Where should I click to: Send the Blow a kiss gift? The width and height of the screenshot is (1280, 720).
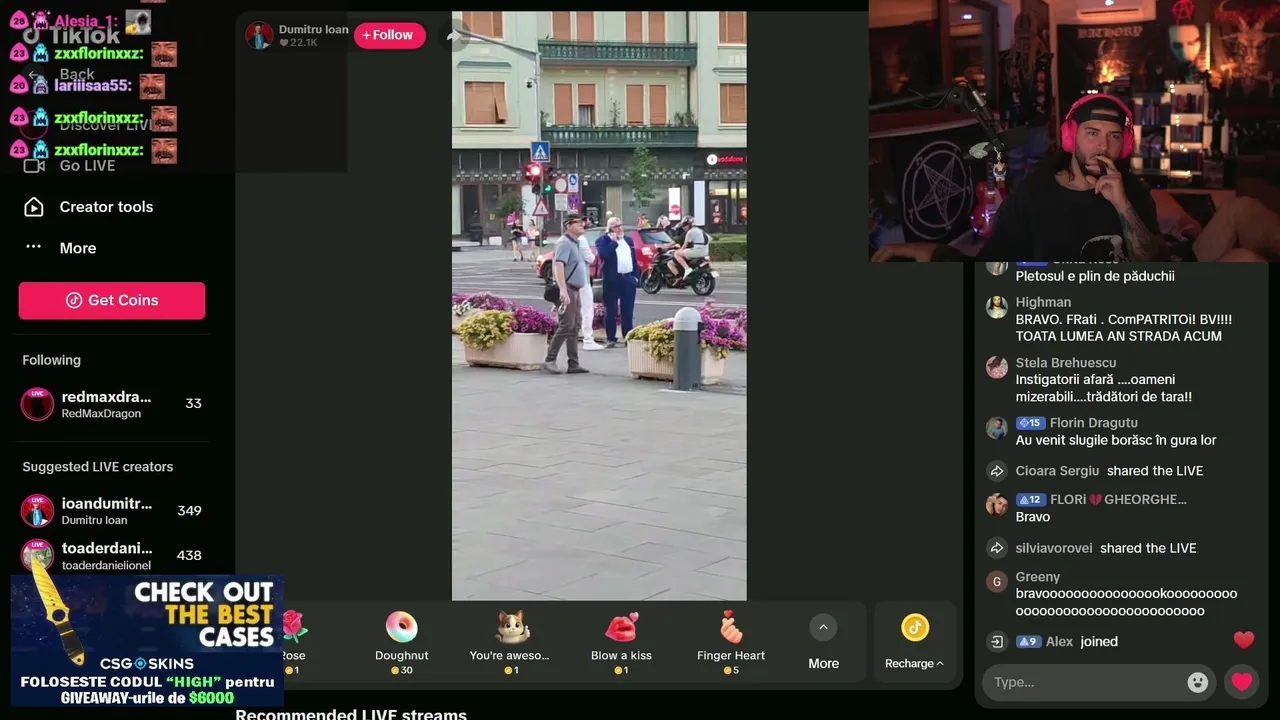tap(621, 641)
